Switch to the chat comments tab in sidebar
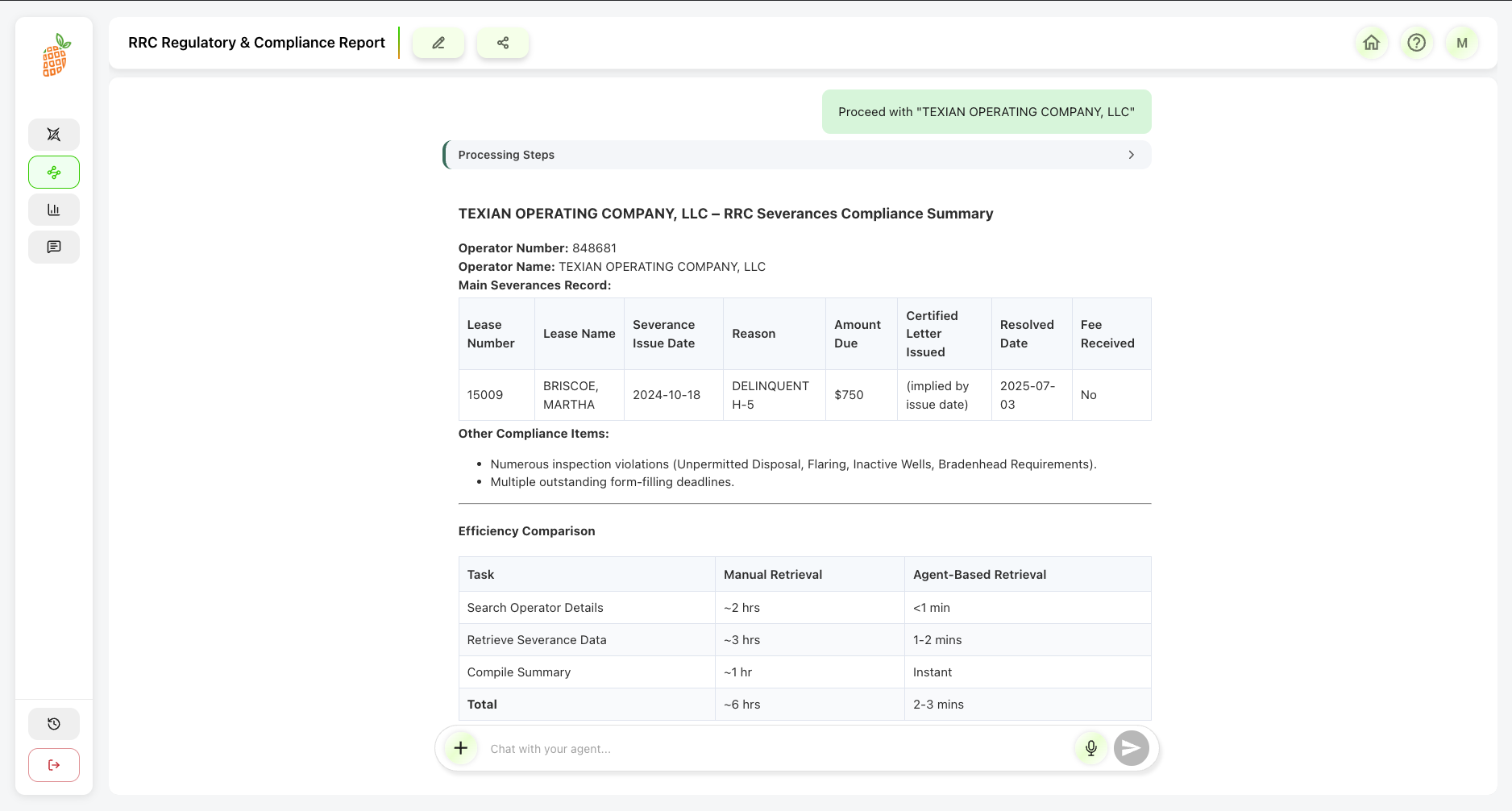Image resolution: width=1512 pixels, height=811 pixels. [53, 247]
